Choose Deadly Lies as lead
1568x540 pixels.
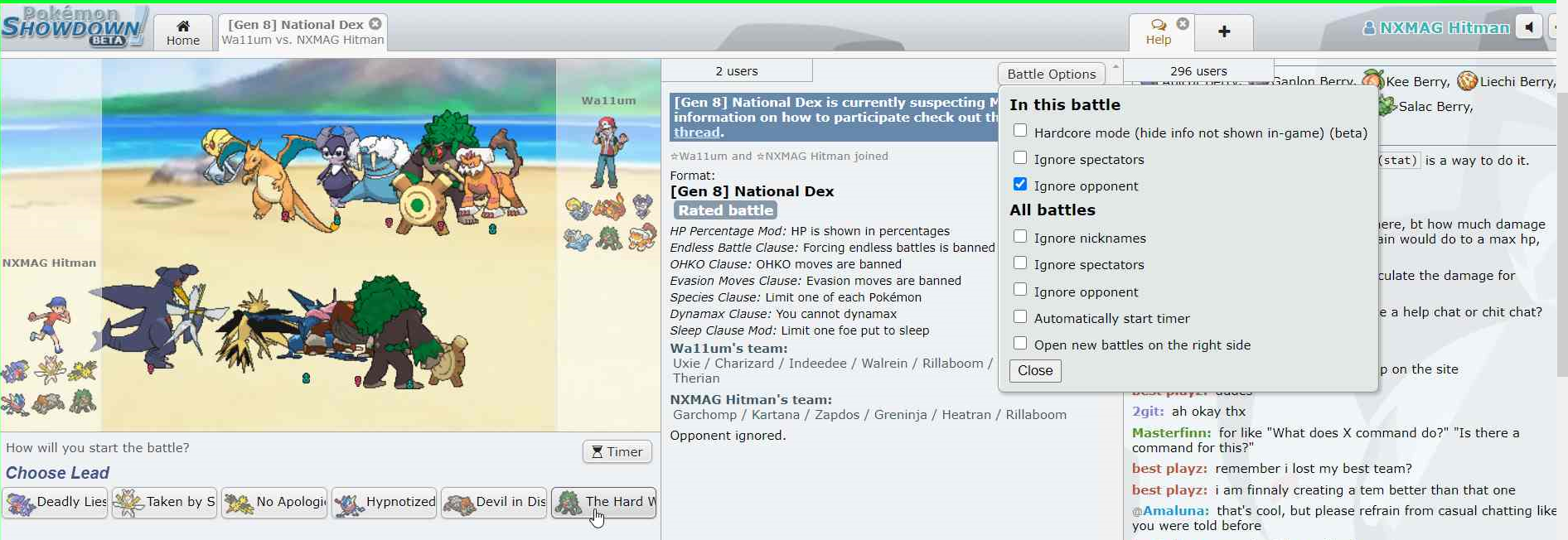pyautogui.click(x=56, y=503)
